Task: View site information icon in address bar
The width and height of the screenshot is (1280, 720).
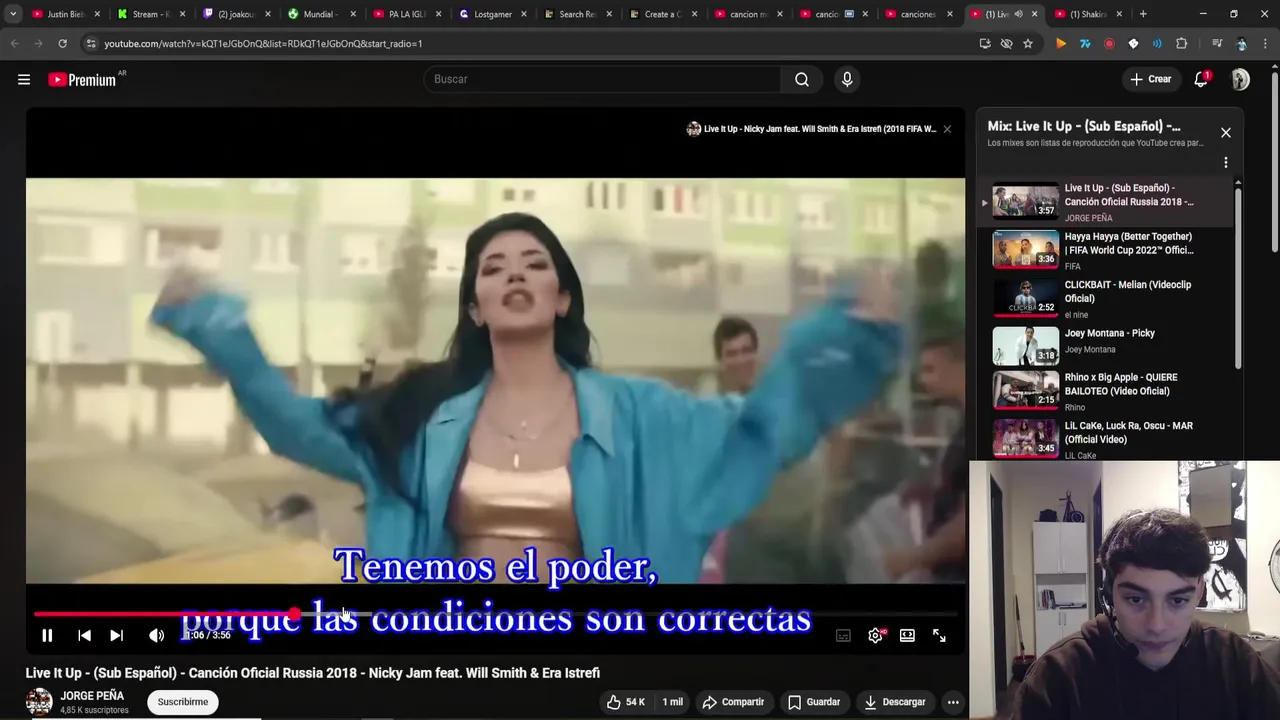Action: point(91,44)
